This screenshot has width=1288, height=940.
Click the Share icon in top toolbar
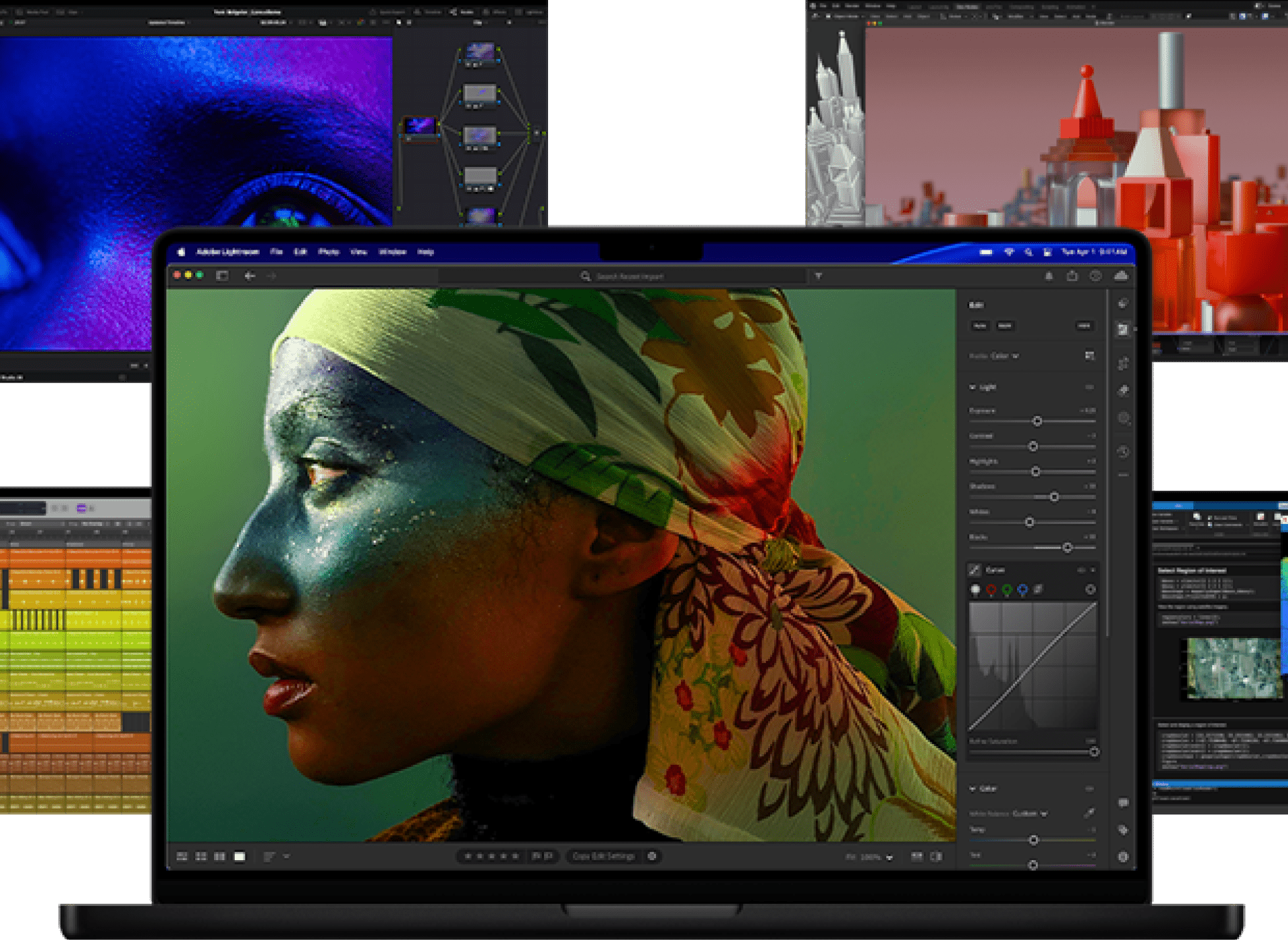click(x=1072, y=276)
